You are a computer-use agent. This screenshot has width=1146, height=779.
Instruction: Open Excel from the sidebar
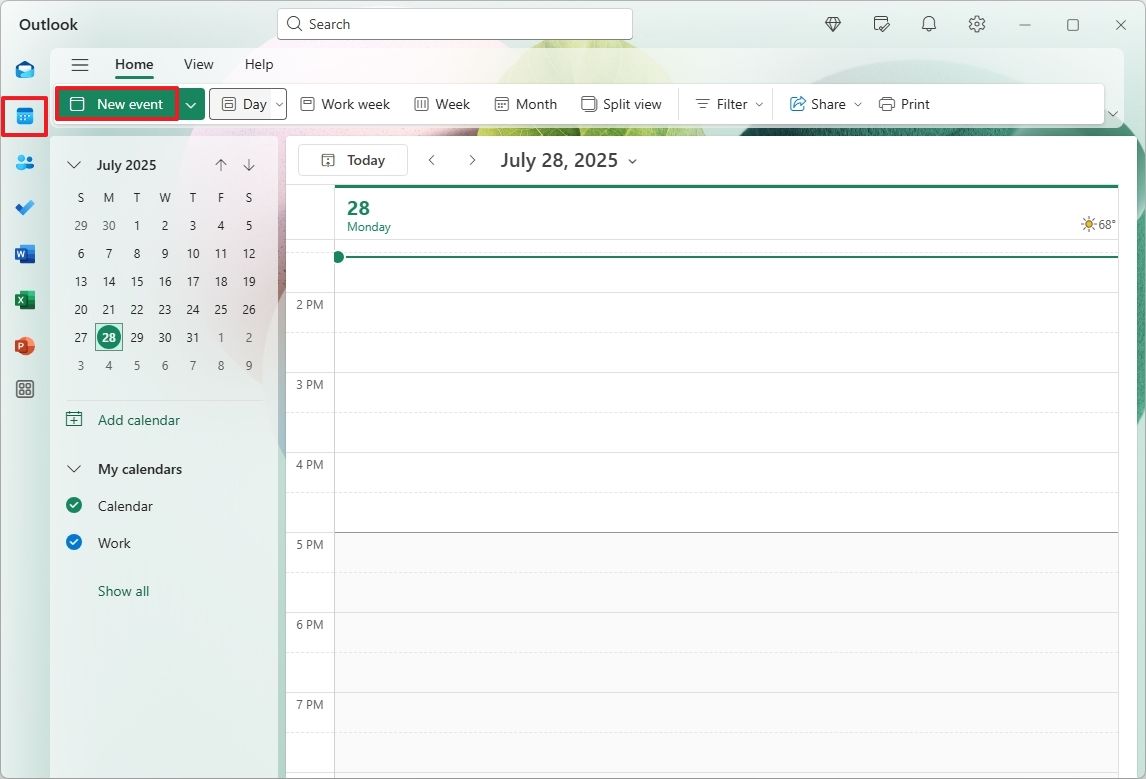[x=24, y=299]
